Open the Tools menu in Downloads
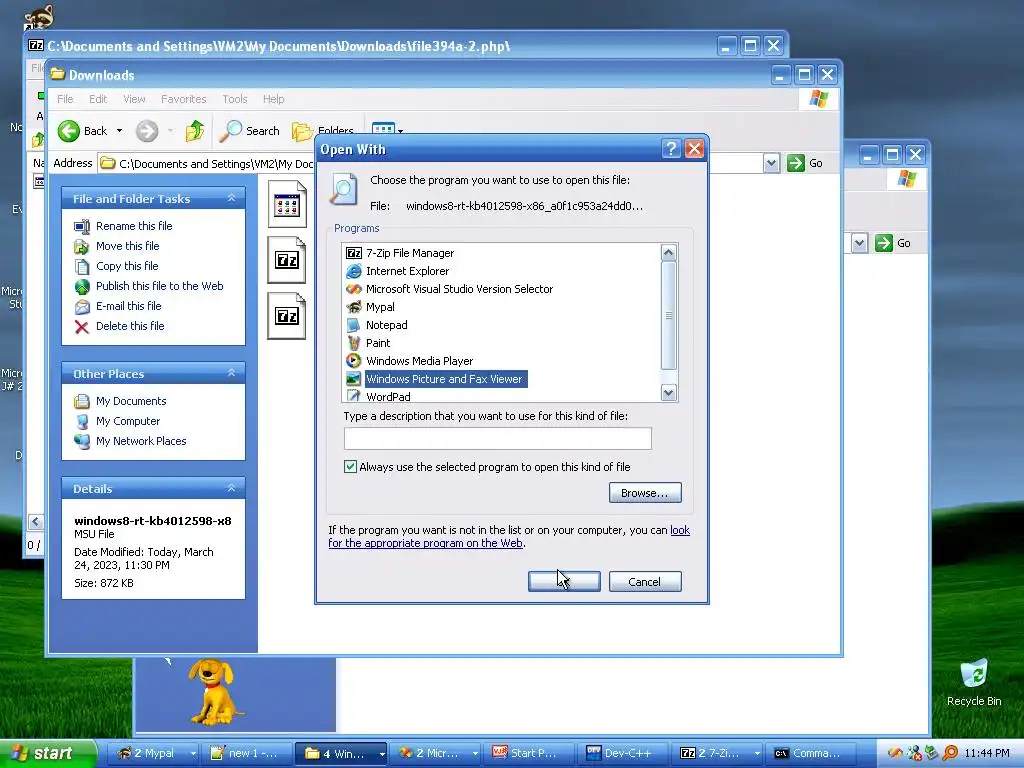This screenshot has height=768, width=1024. coord(234,99)
